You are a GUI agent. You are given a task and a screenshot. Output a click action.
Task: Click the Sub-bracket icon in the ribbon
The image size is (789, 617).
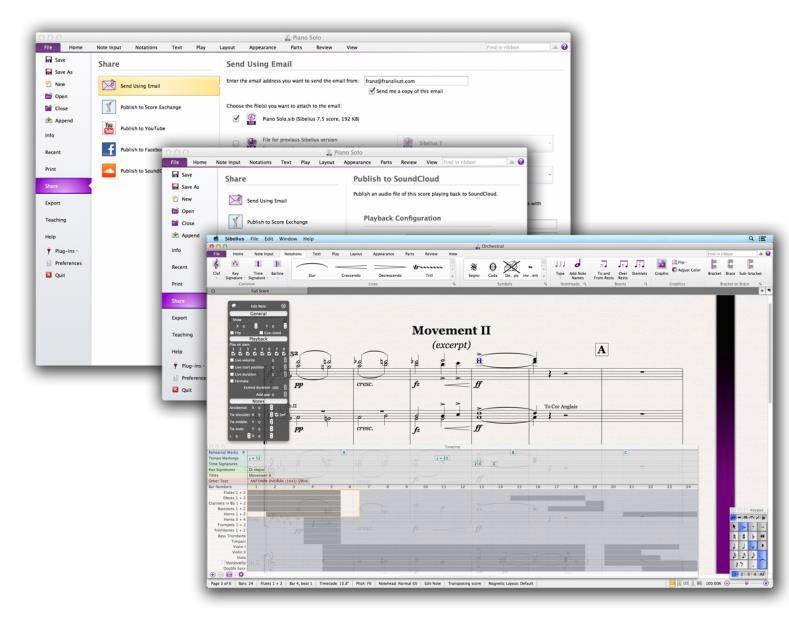point(750,264)
